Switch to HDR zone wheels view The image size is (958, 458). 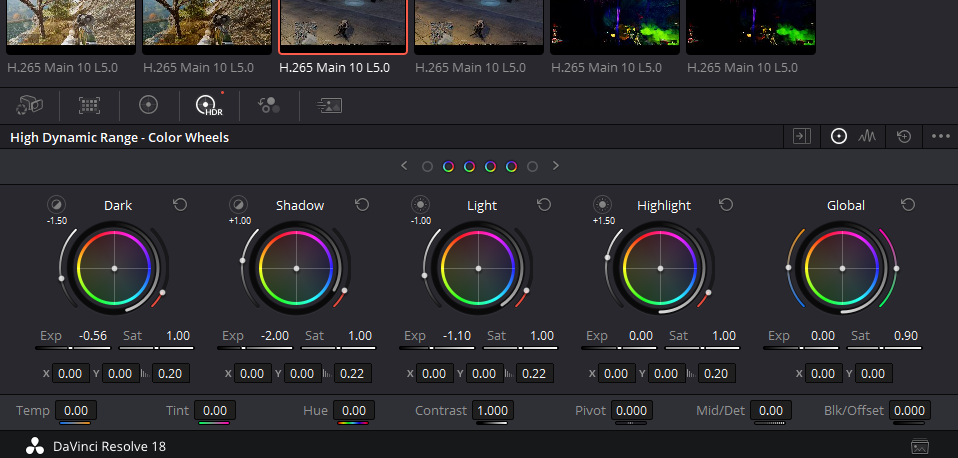[839, 137]
